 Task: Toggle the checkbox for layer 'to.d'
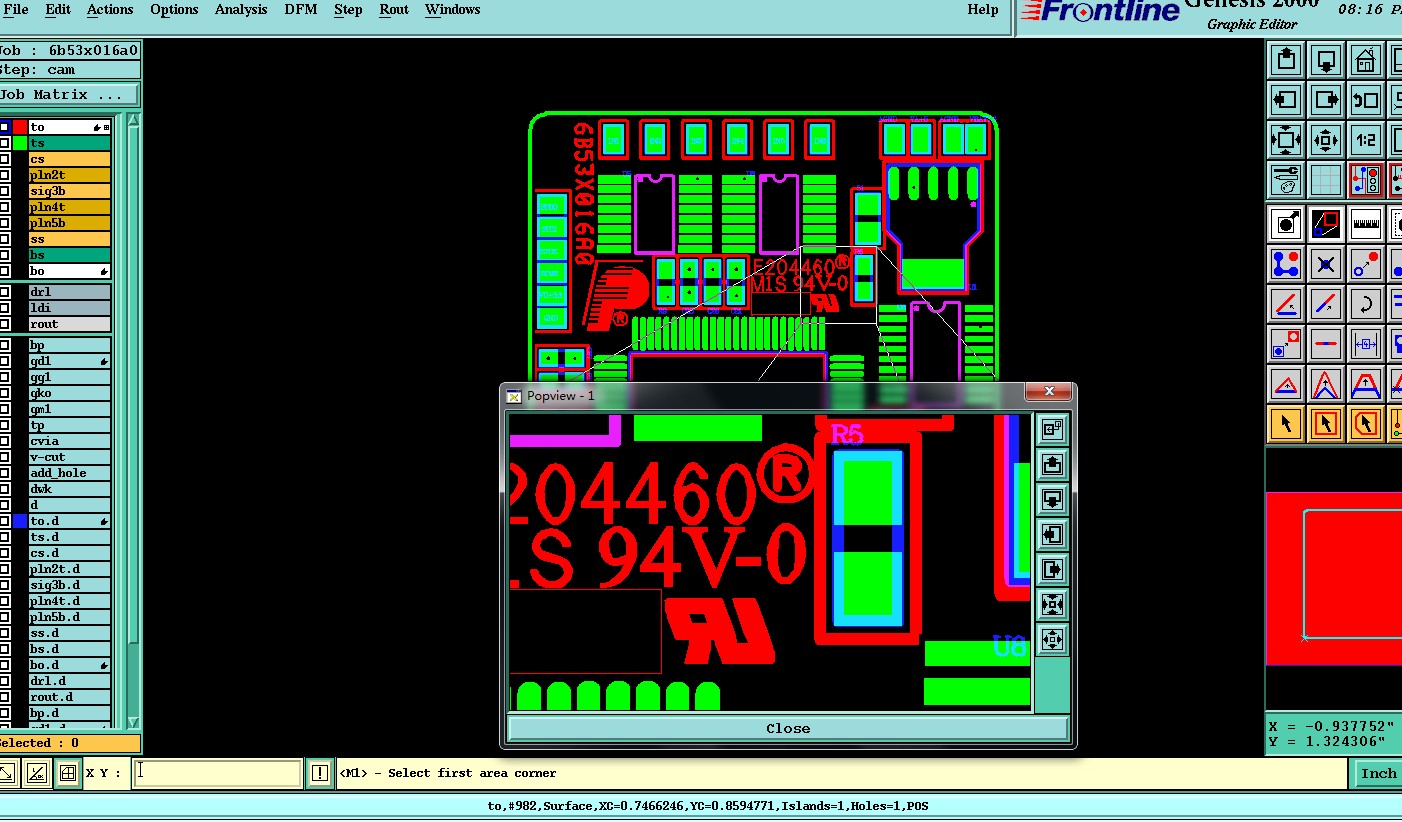5,521
